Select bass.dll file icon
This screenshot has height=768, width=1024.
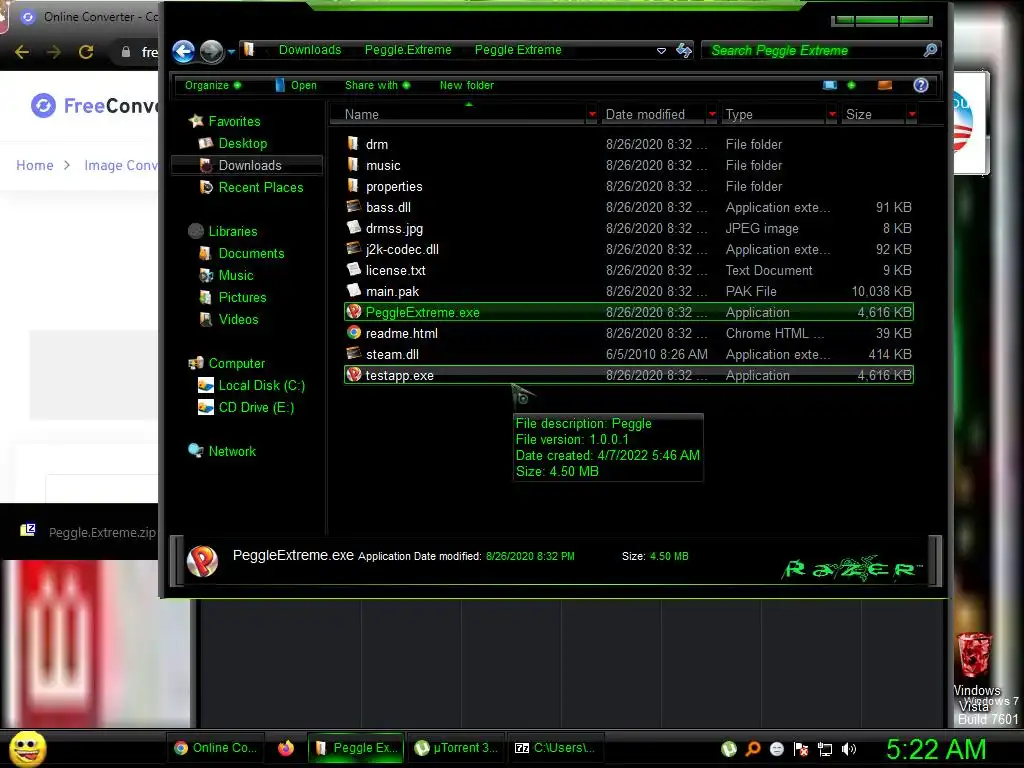pyautogui.click(x=353, y=206)
